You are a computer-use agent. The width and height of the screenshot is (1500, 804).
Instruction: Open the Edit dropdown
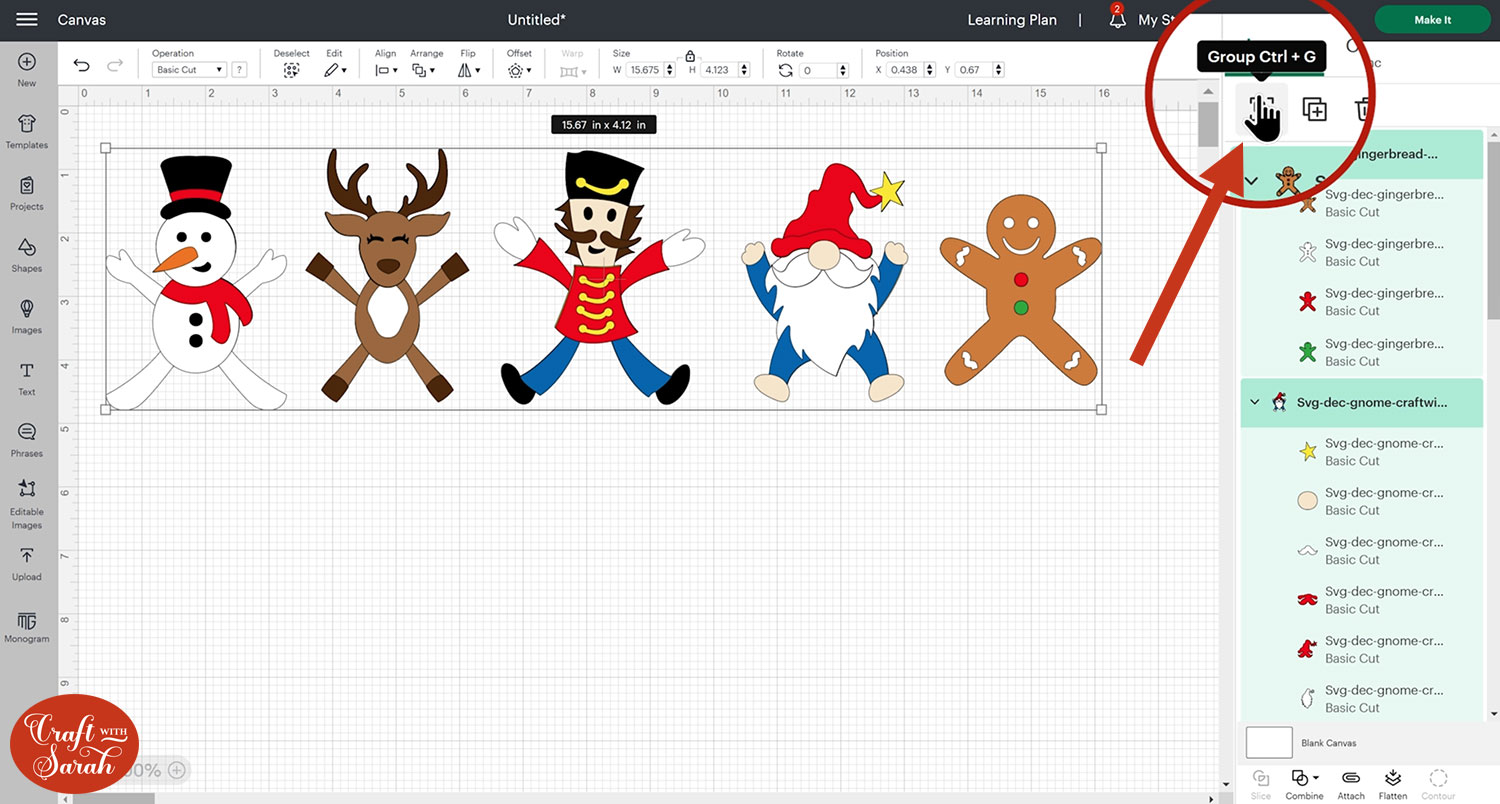(x=335, y=70)
